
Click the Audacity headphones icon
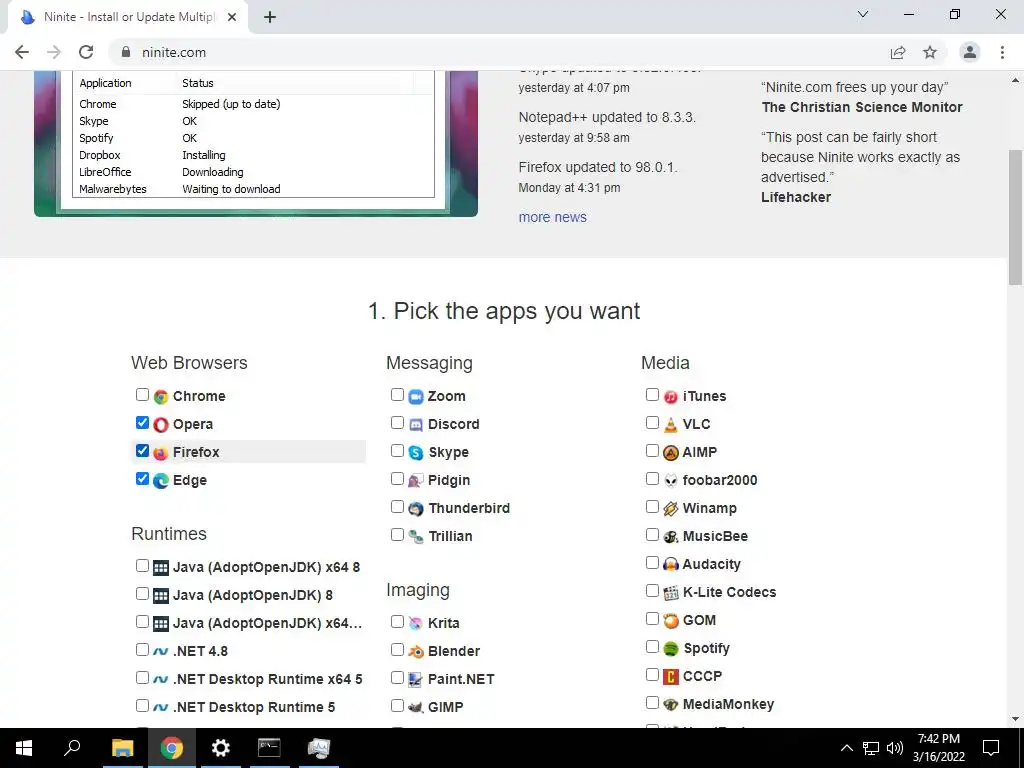click(671, 564)
